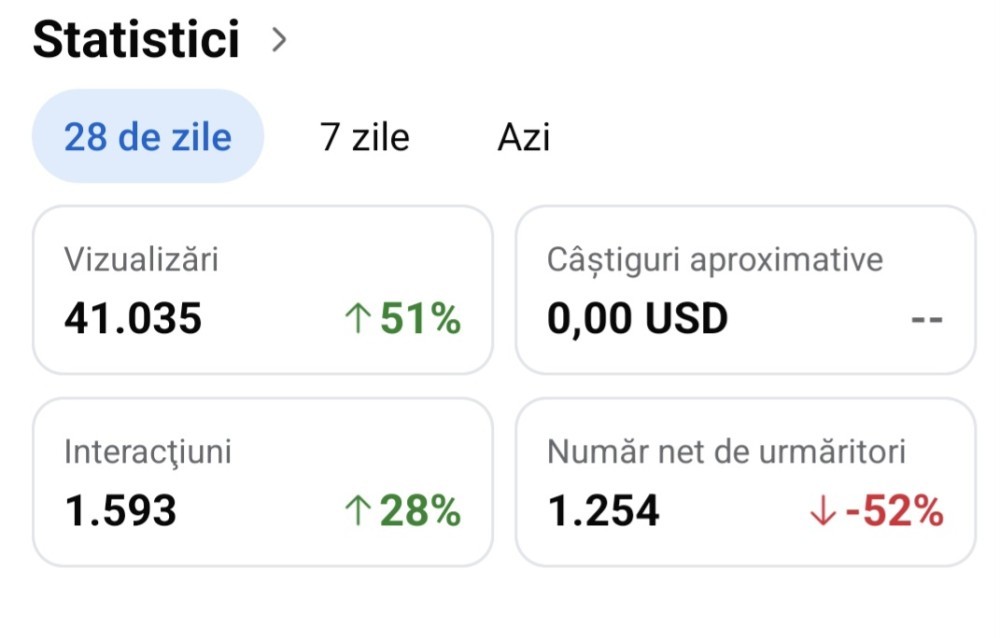Screen dimensions: 1000x638
Task: Click the 51% views growth figure
Action: coord(420,320)
